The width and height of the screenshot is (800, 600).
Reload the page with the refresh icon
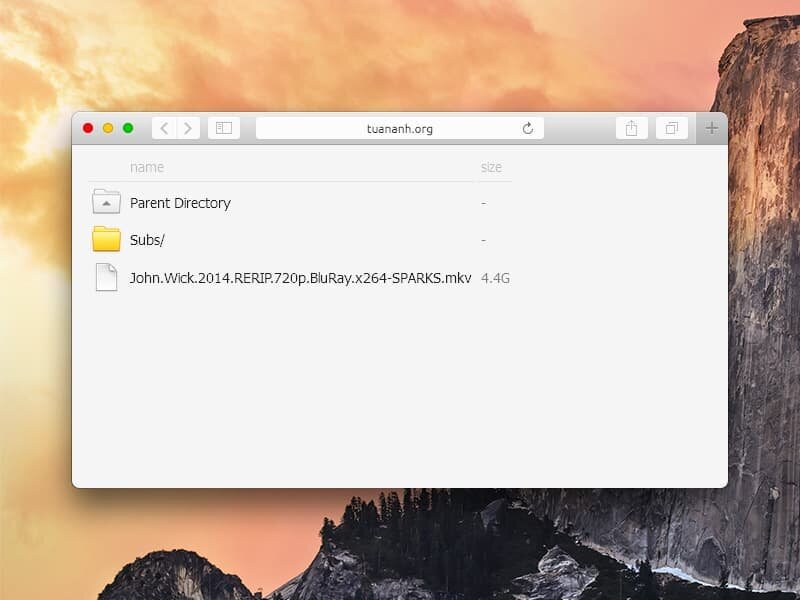528,128
